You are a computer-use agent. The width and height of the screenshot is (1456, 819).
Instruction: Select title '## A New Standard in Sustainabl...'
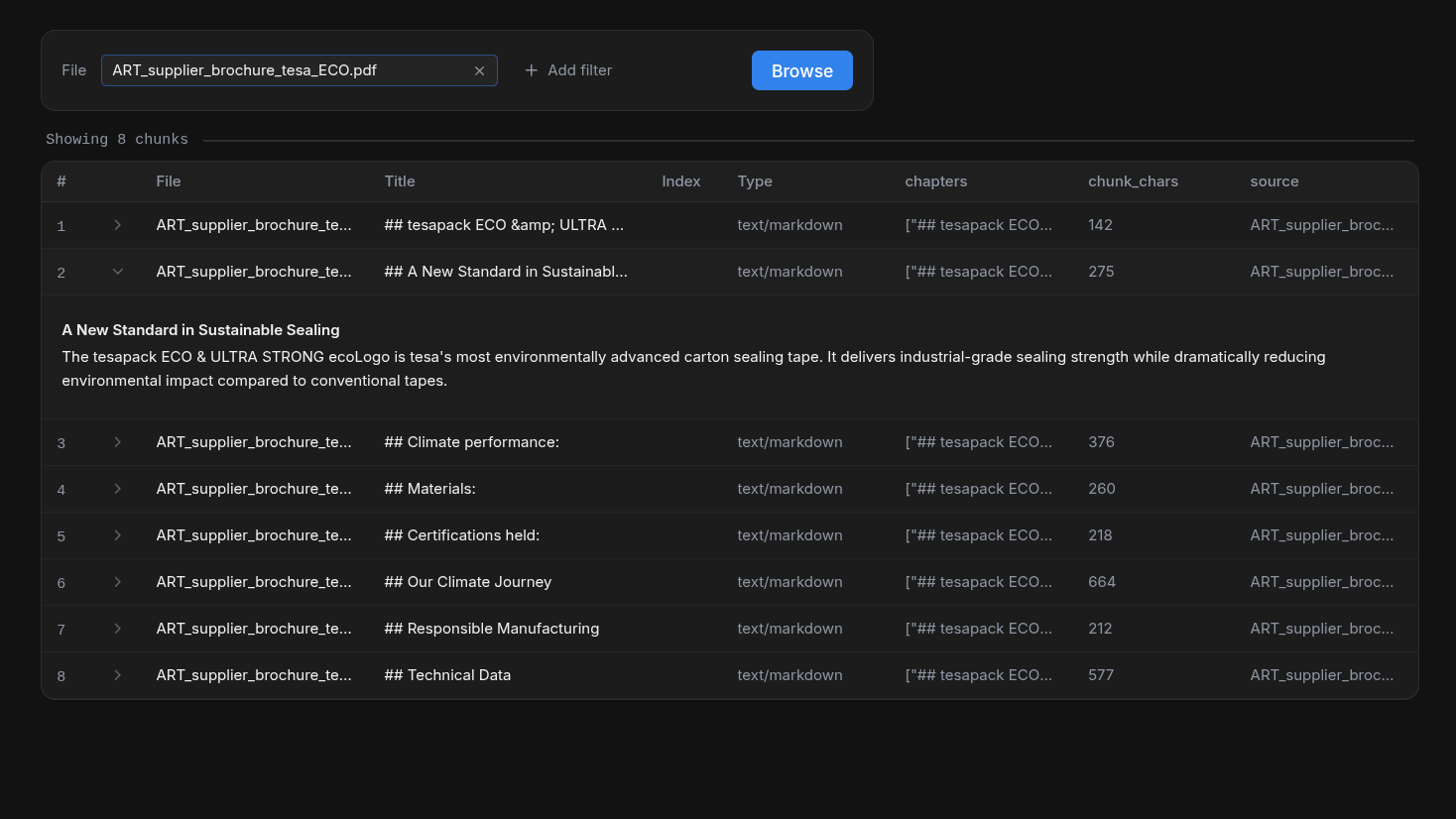[506, 272]
